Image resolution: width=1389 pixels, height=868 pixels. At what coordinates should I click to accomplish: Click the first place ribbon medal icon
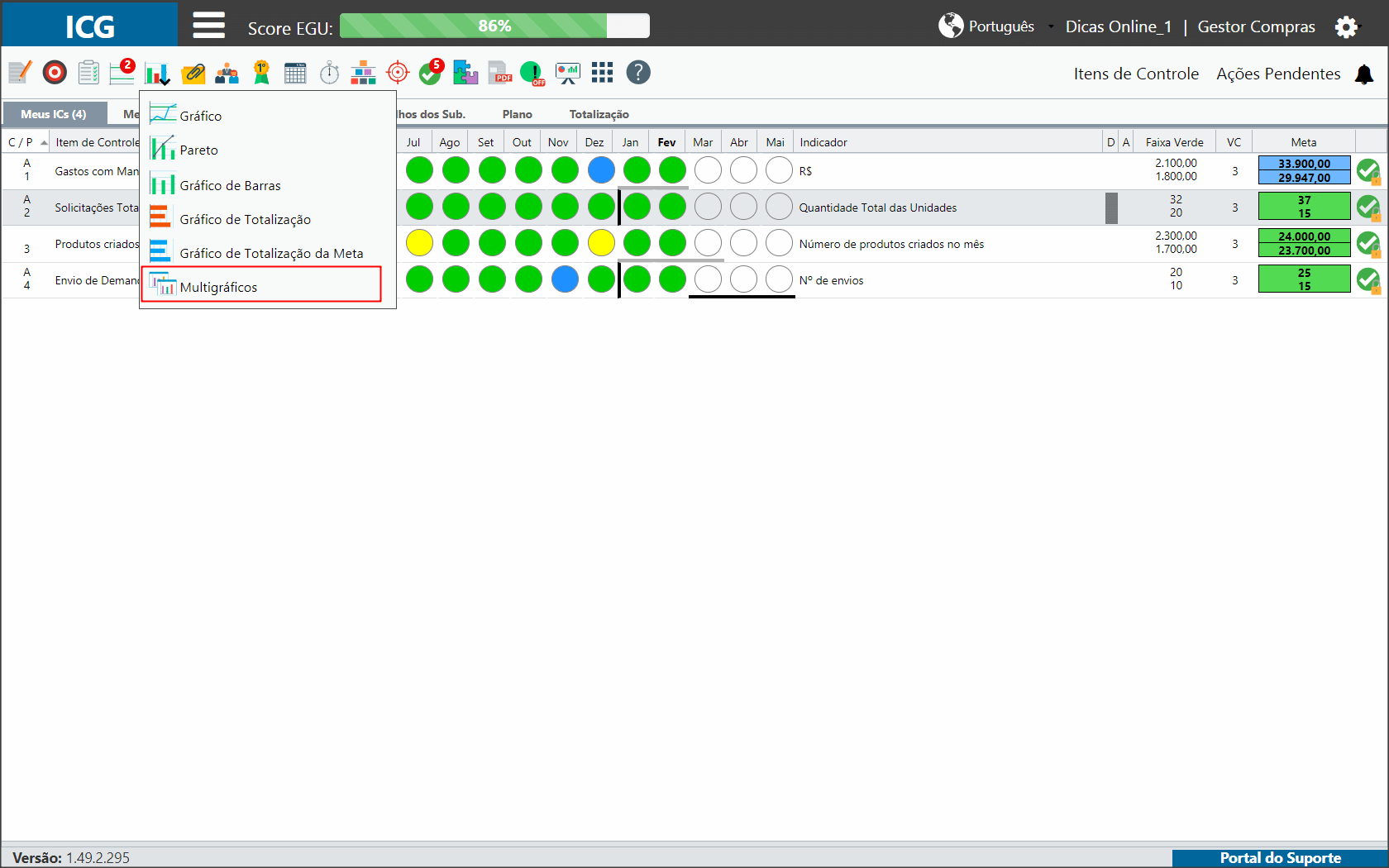tap(261, 73)
